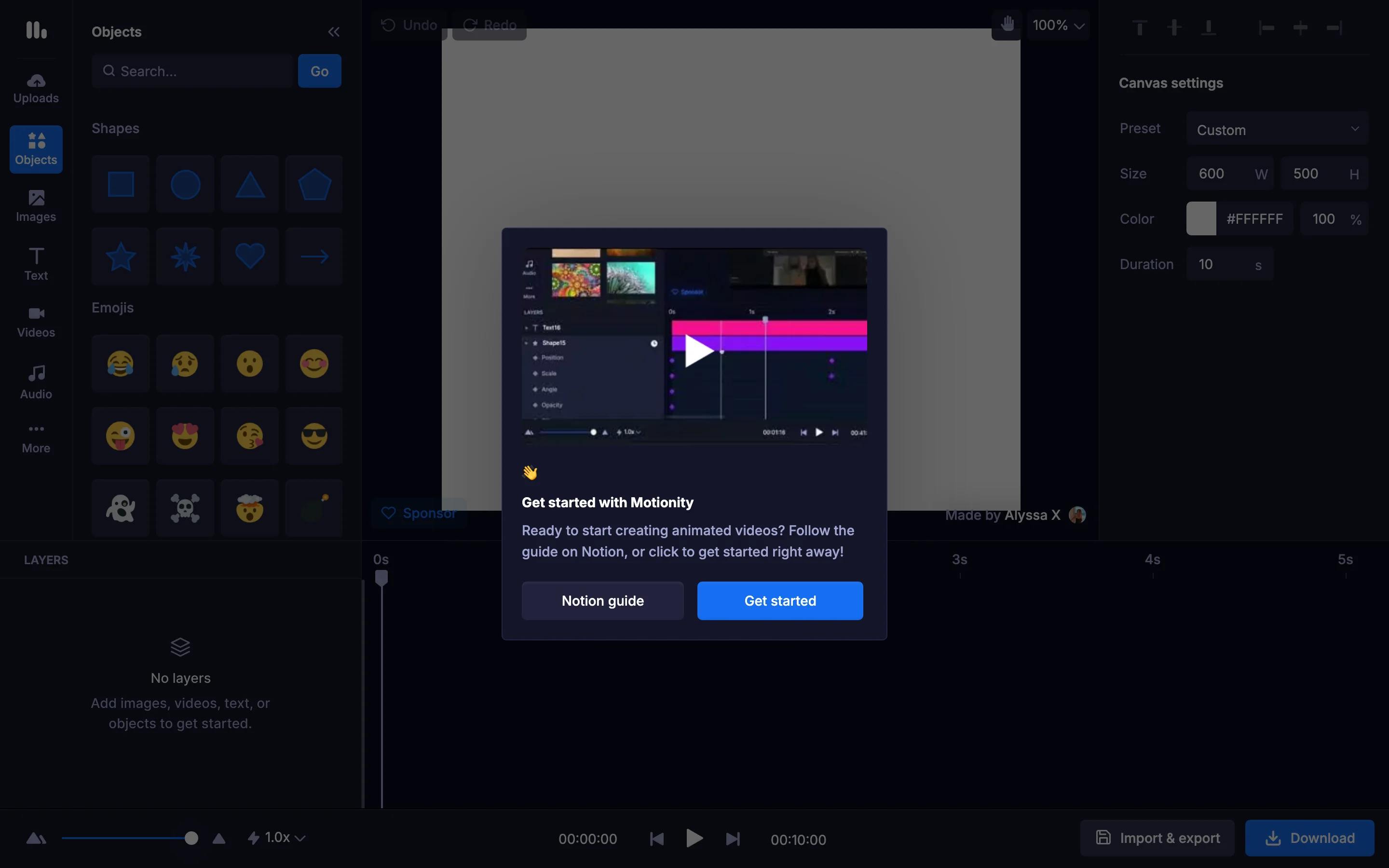Click the Motionity logo icon

pos(36,30)
